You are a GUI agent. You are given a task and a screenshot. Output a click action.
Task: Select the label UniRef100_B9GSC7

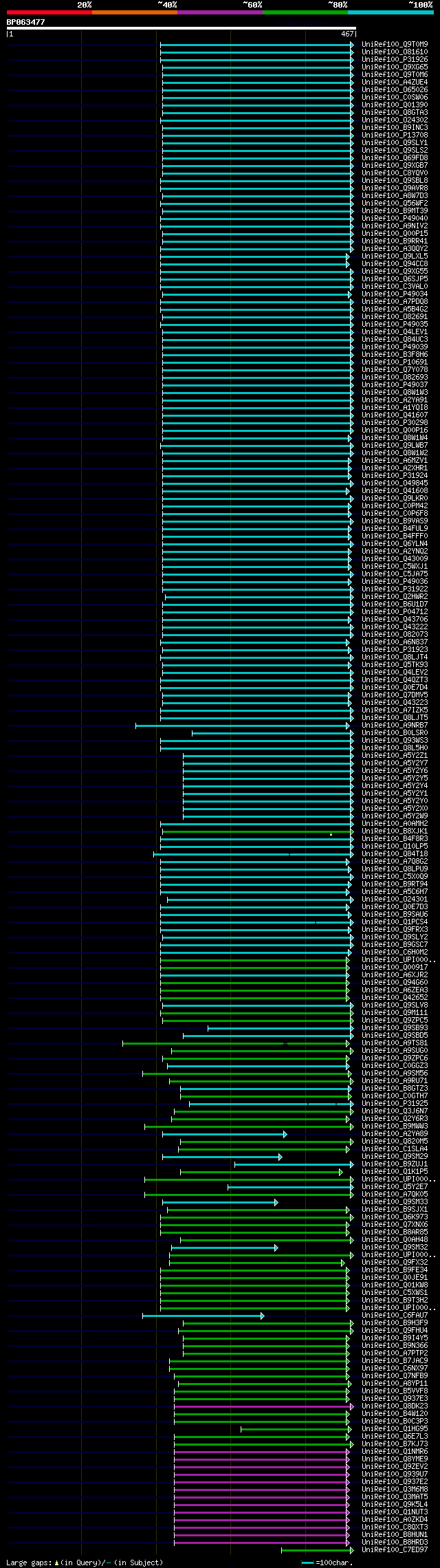(395, 945)
